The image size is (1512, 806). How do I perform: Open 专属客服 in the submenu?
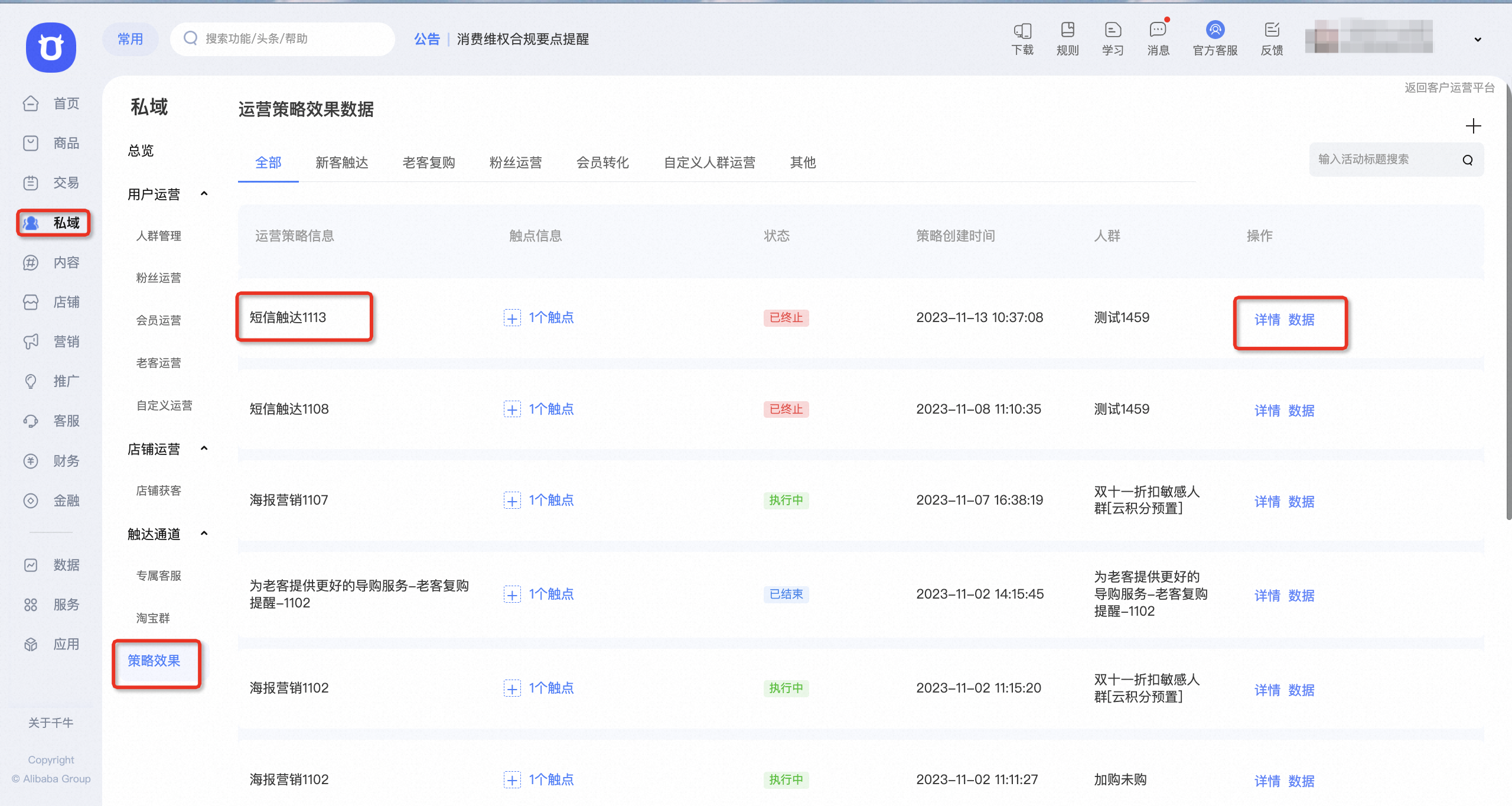(x=158, y=576)
